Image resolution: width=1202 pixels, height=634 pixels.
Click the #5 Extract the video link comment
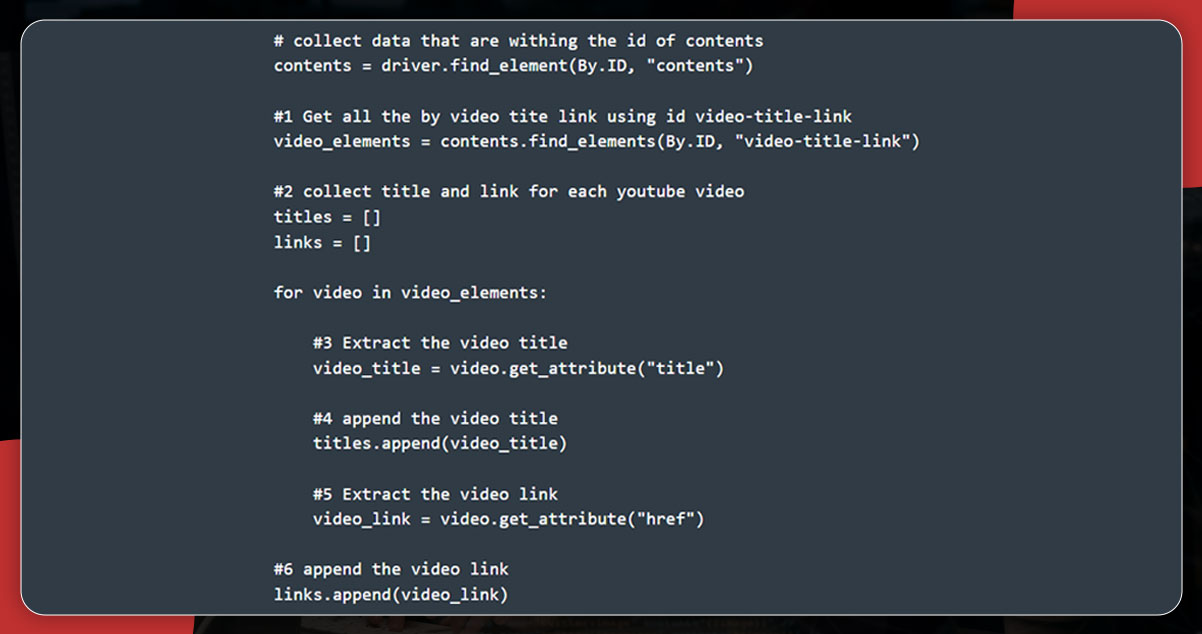pos(435,494)
